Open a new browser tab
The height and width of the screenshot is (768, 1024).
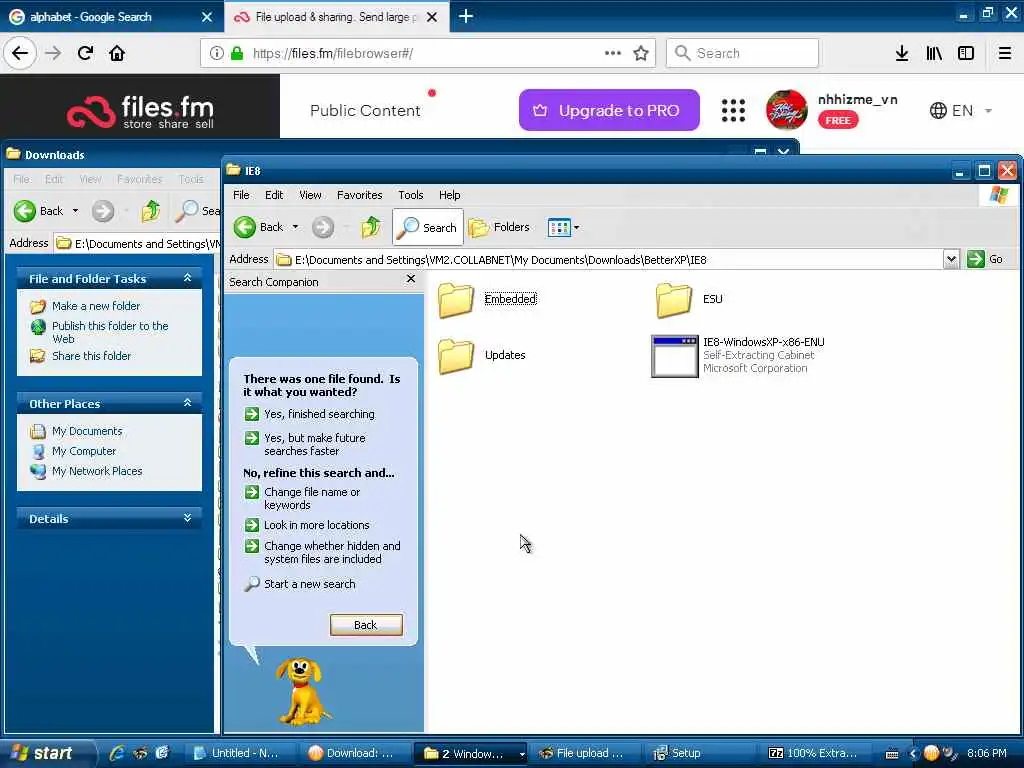point(466,16)
